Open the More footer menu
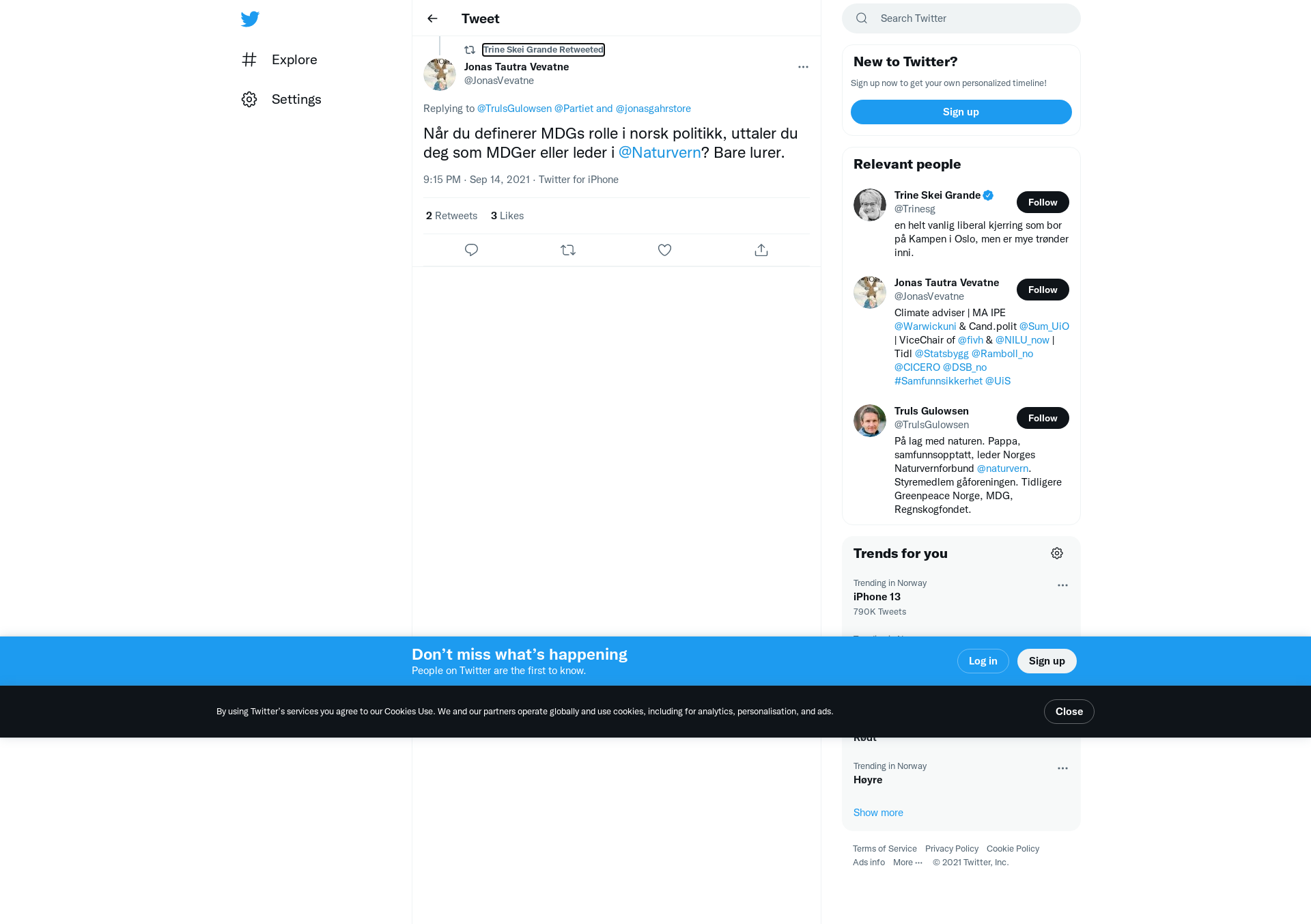 (907, 863)
